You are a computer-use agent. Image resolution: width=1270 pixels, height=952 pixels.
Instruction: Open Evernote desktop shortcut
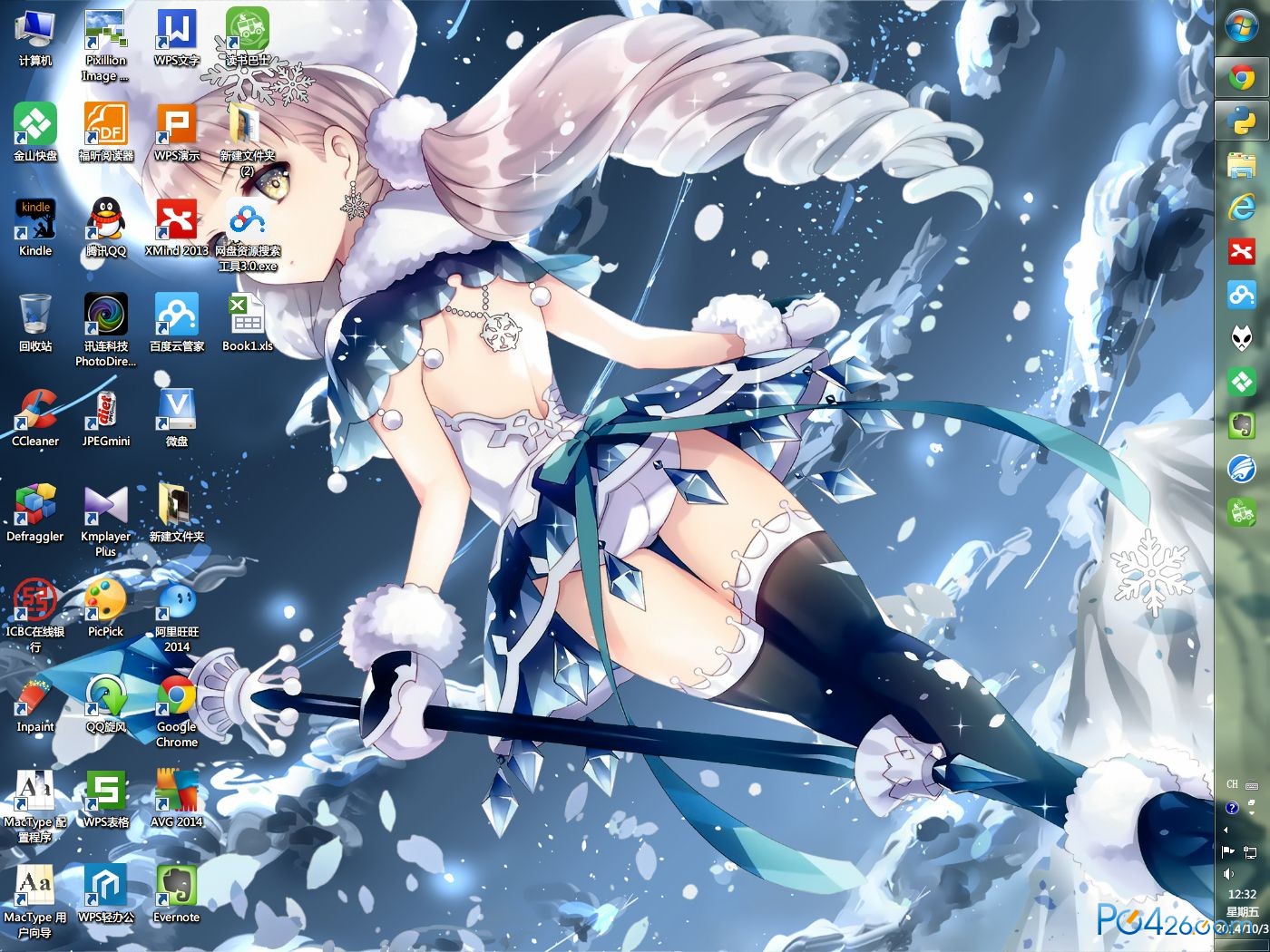177,895
